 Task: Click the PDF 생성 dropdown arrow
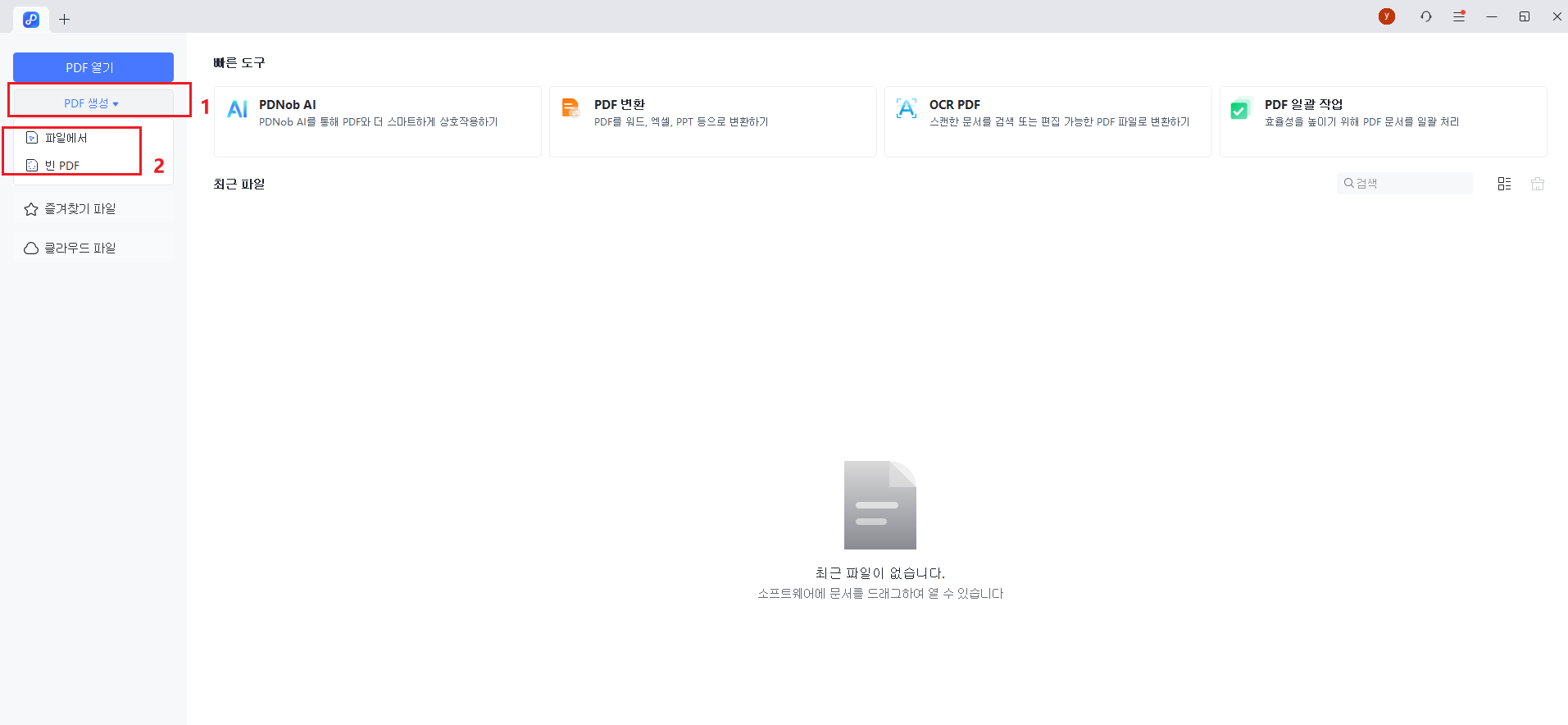click(x=116, y=104)
